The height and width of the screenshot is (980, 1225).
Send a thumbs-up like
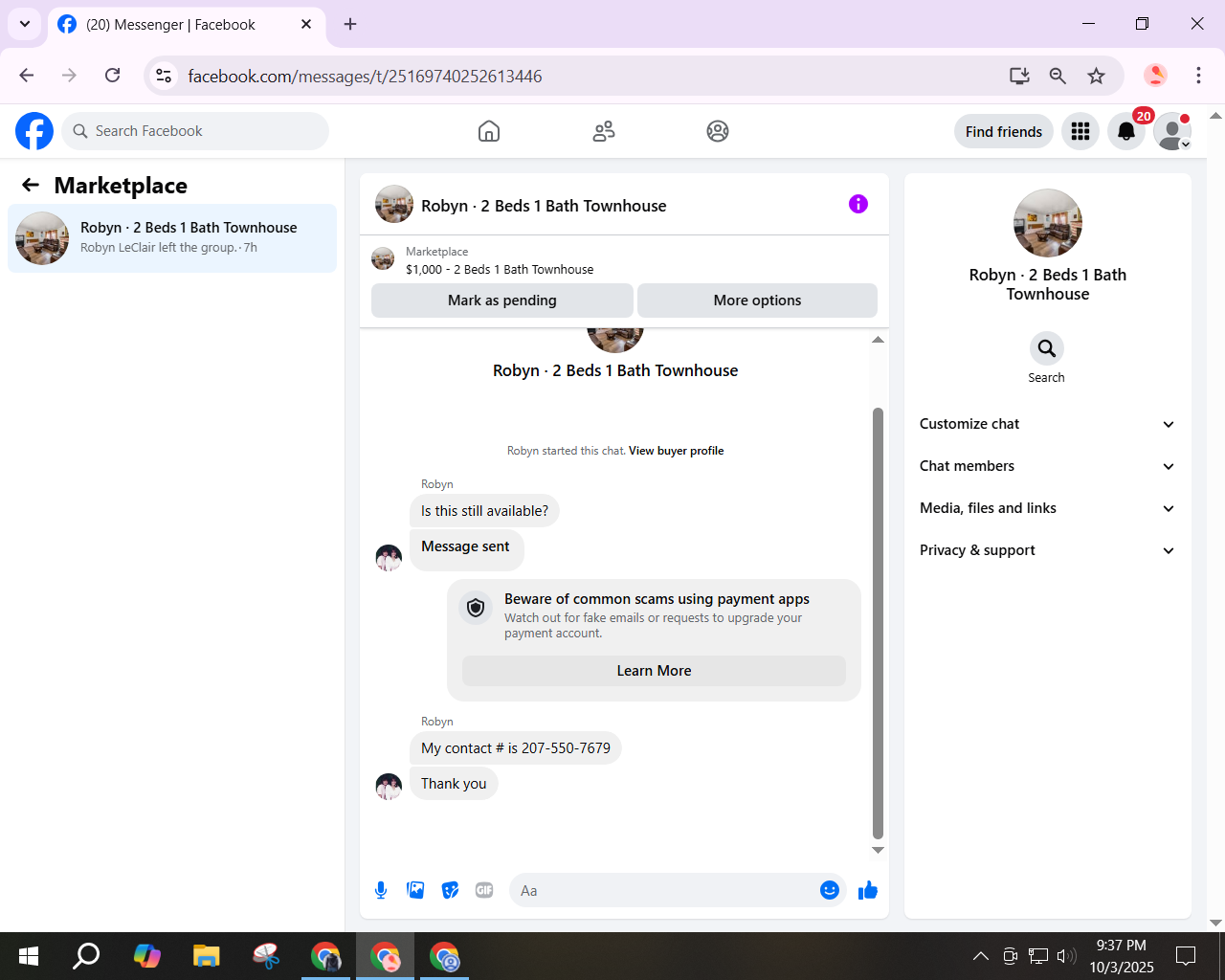click(x=868, y=891)
